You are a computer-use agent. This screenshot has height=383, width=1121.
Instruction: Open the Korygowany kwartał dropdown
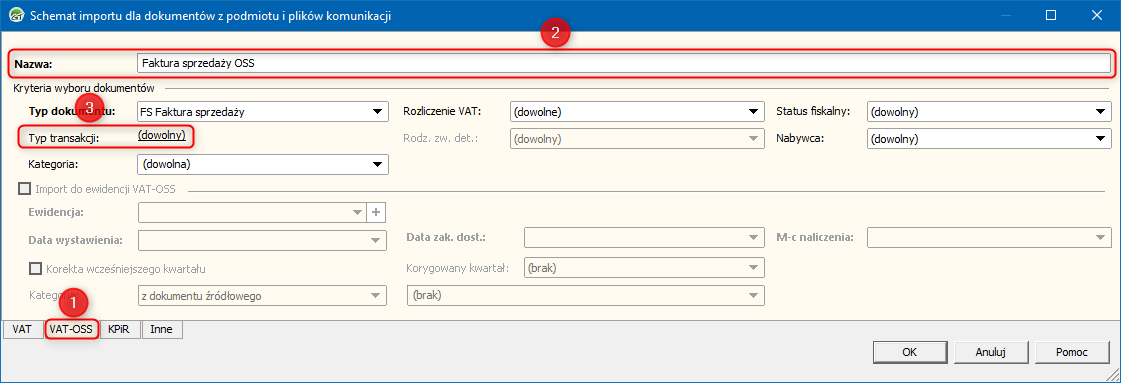click(644, 268)
